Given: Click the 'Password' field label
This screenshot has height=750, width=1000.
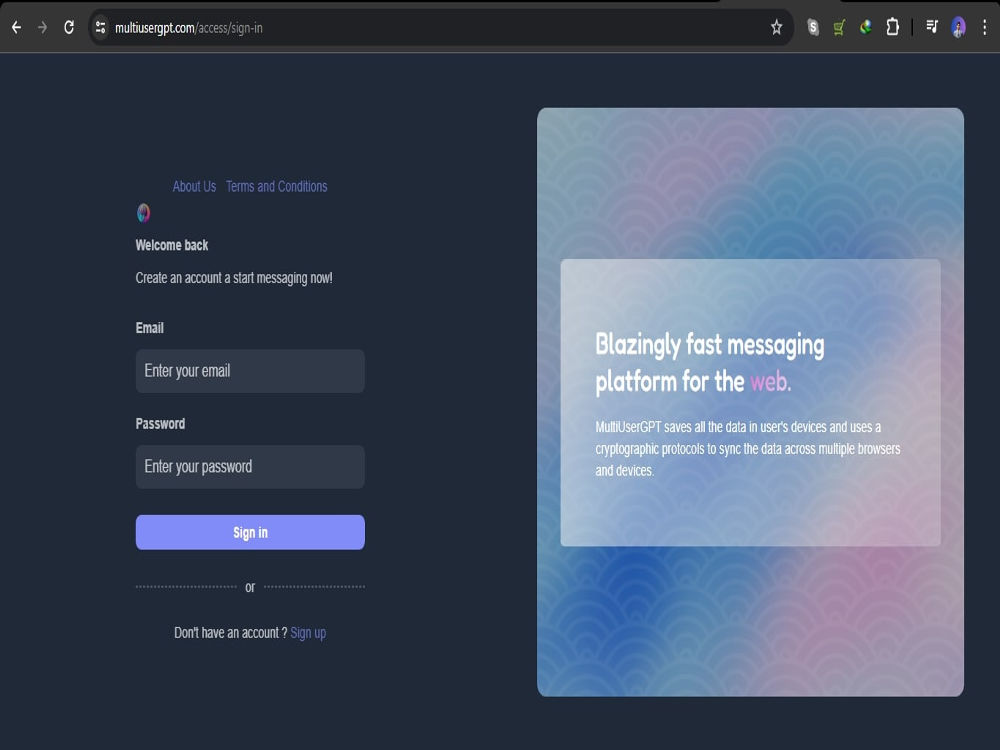Looking at the screenshot, I should tap(160, 424).
